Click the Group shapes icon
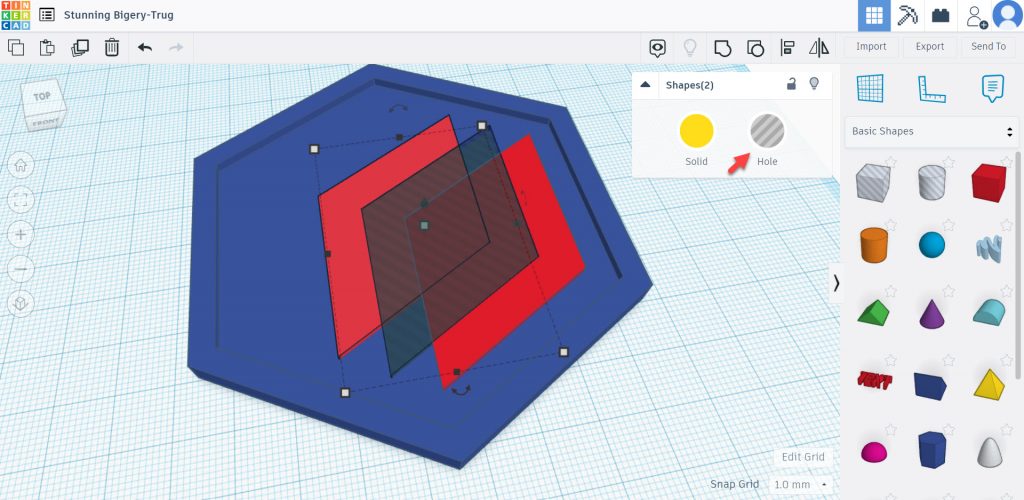1024x500 pixels. point(723,47)
